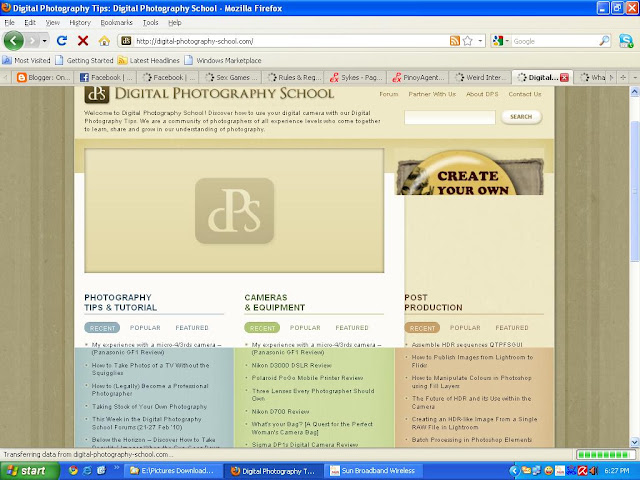Open the Latest Headlines feed bookmark
640x480 pixels.
point(149,60)
